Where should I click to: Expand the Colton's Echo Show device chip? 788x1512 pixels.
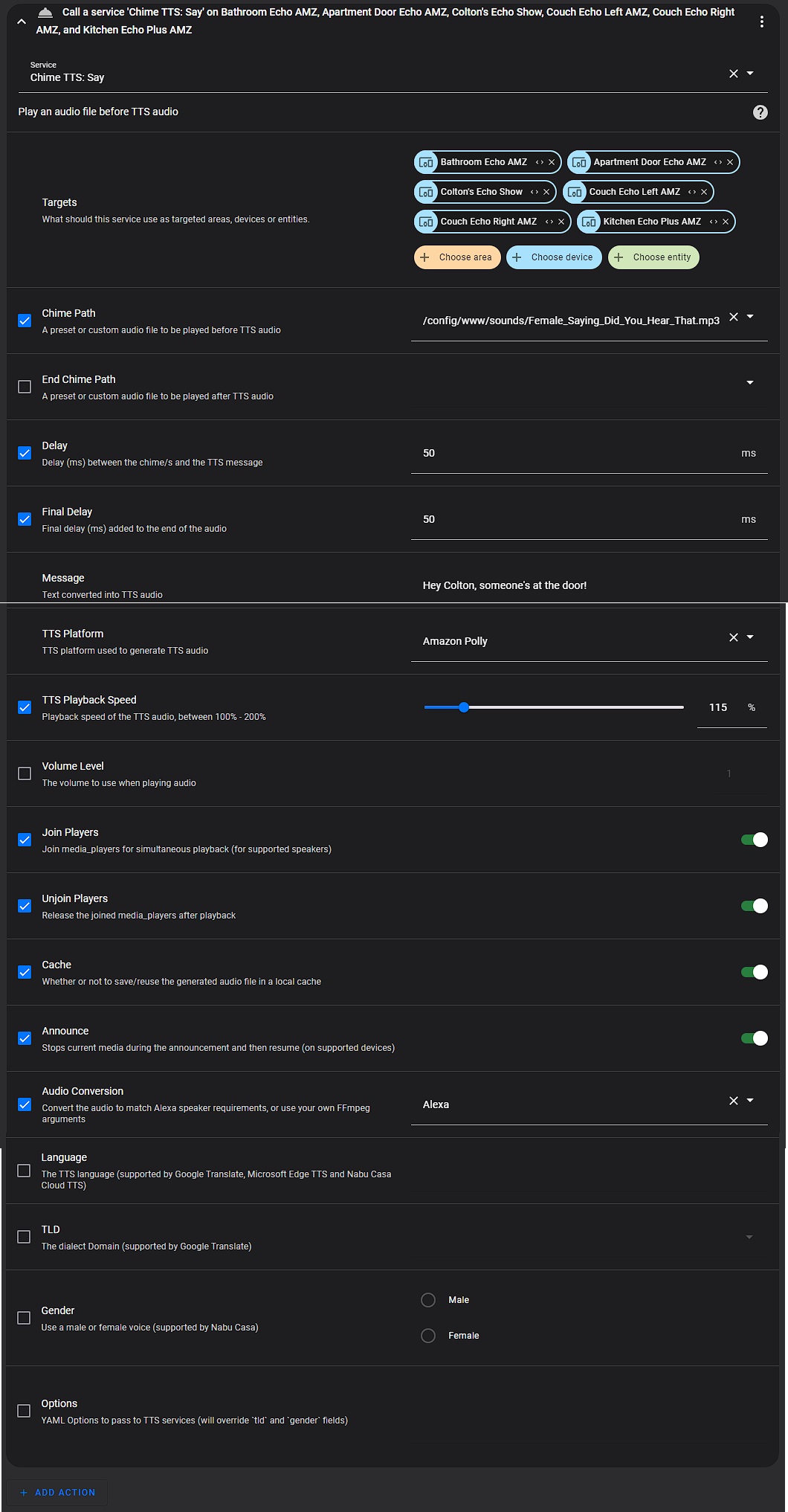pos(535,192)
